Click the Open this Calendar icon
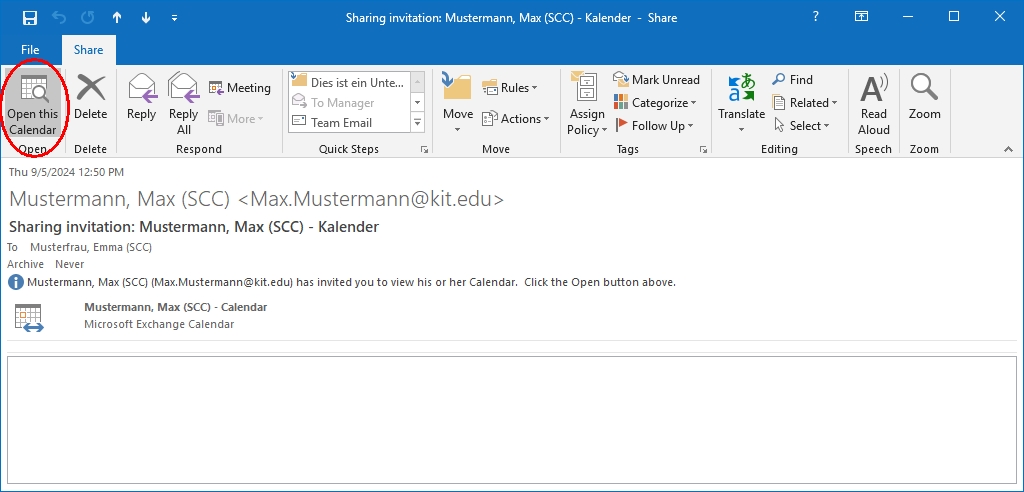This screenshot has width=1024, height=492. pos(33,103)
